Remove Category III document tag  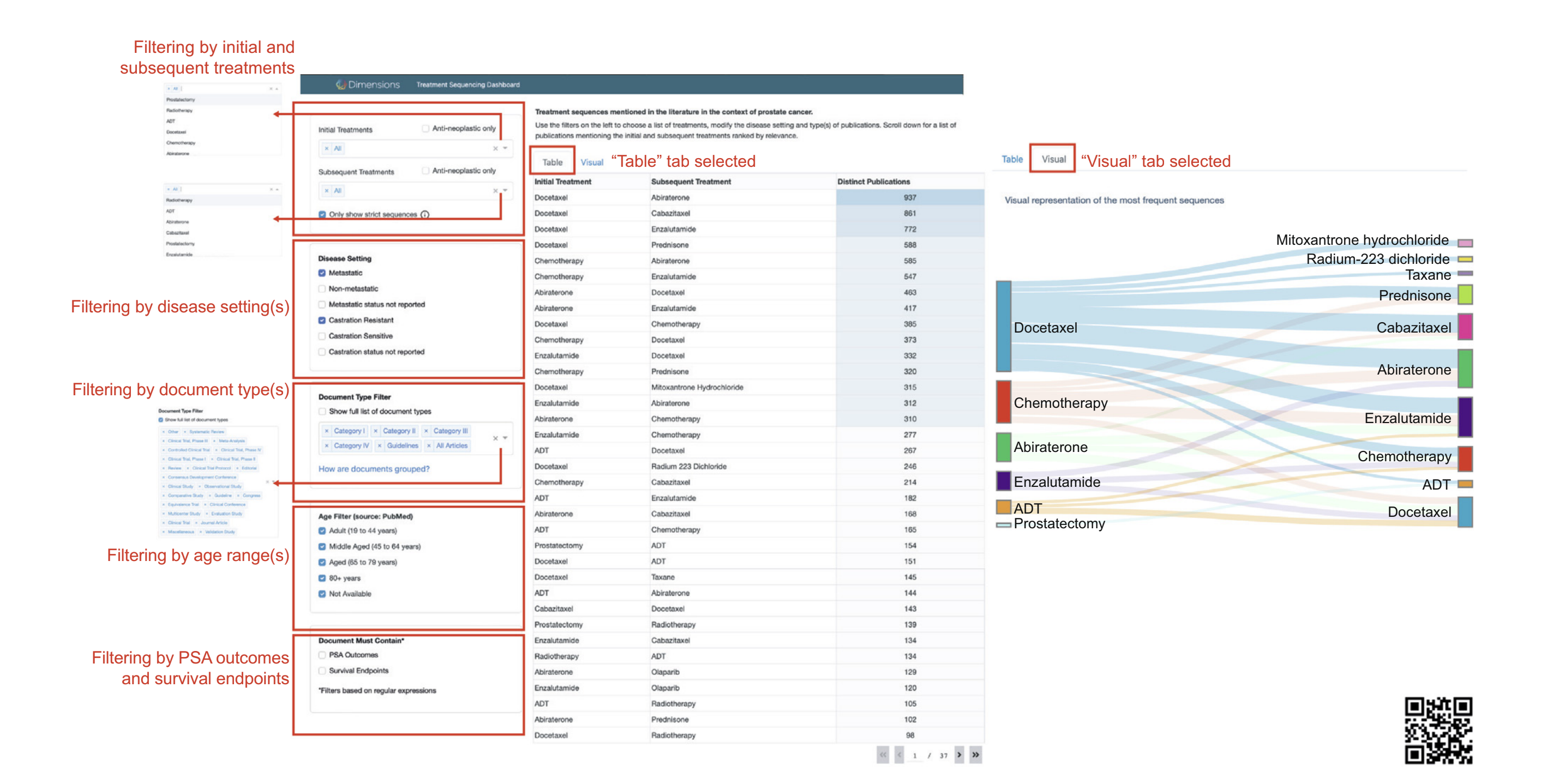point(426,431)
